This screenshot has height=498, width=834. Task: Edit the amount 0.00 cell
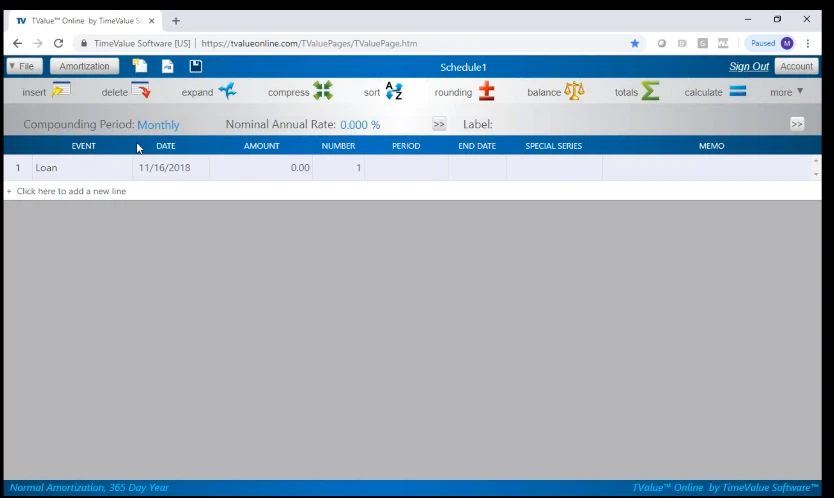(x=261, y=168)
